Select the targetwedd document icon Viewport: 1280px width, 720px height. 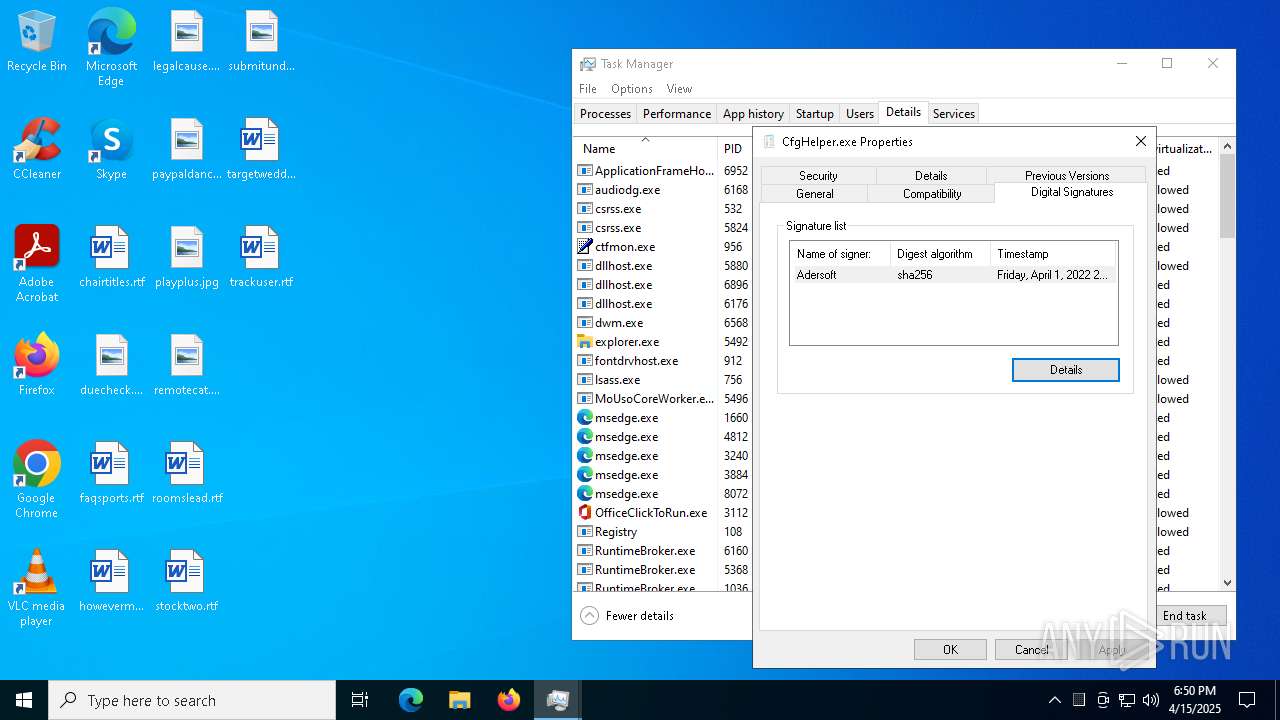point(261,149)
